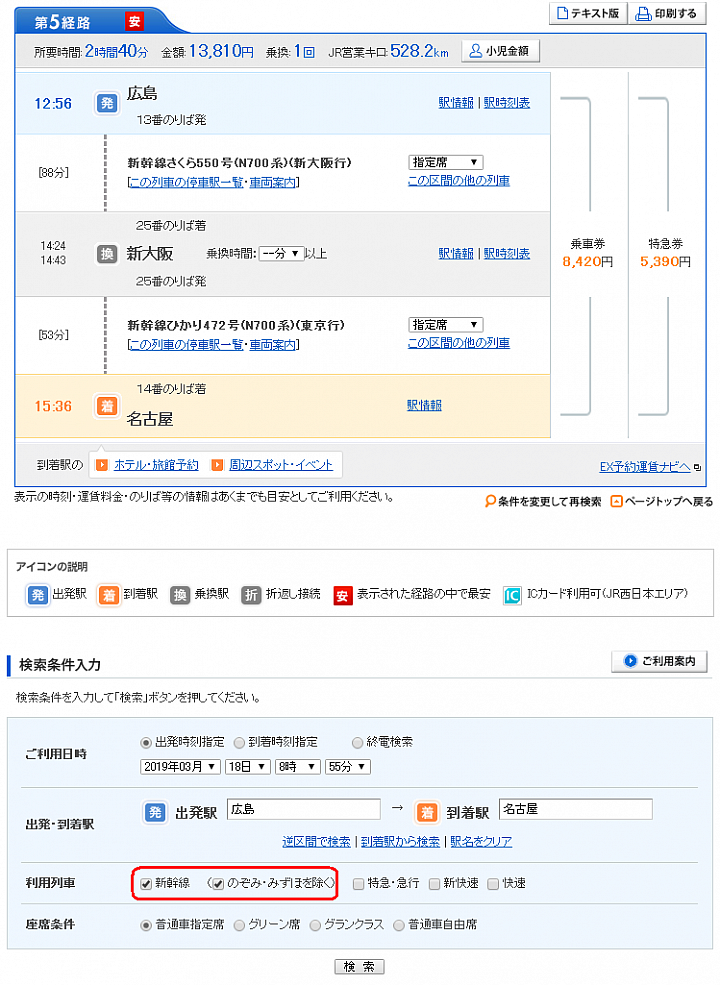Click the blue 発 departure icon beside 広島 at 12:56
The height and width of the screenshot is (985, 720).
107,103
